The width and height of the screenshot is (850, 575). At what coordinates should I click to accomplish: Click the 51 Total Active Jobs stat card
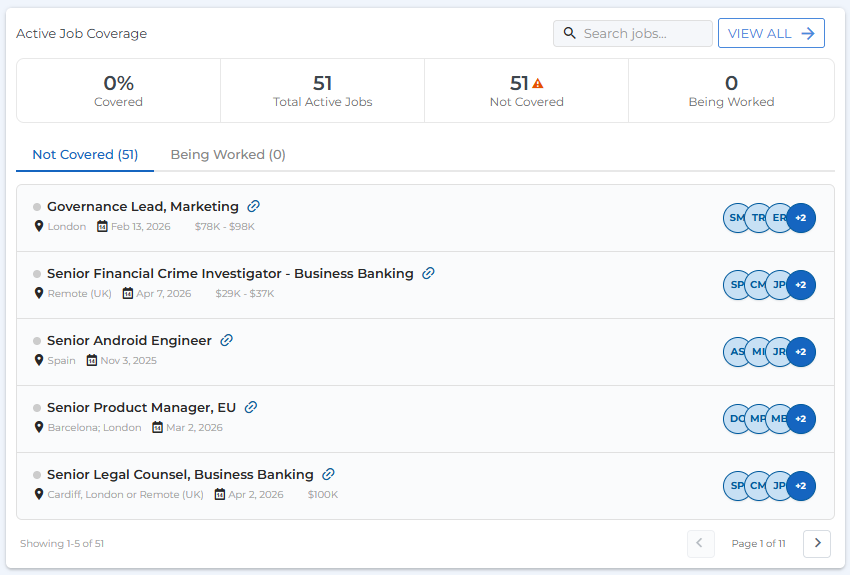coord(323,91)
